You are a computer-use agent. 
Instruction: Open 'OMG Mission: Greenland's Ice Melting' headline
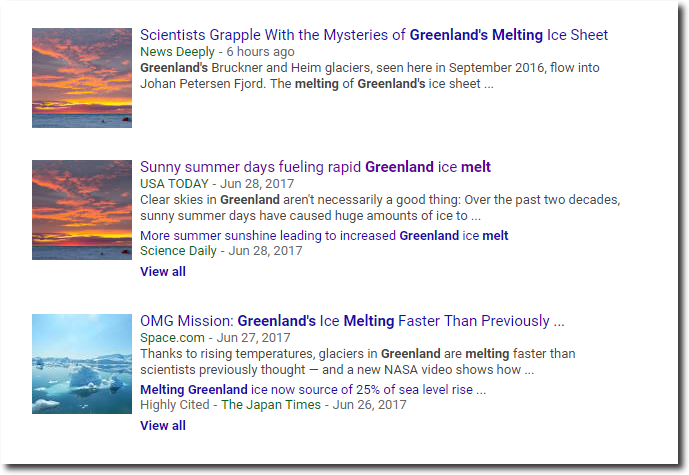352,321
